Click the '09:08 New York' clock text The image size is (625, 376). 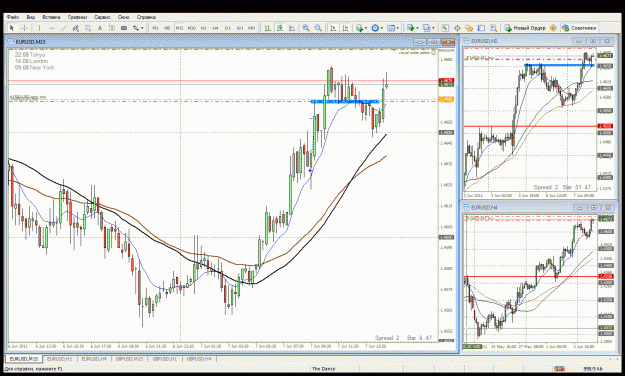(x=35, y=68)
